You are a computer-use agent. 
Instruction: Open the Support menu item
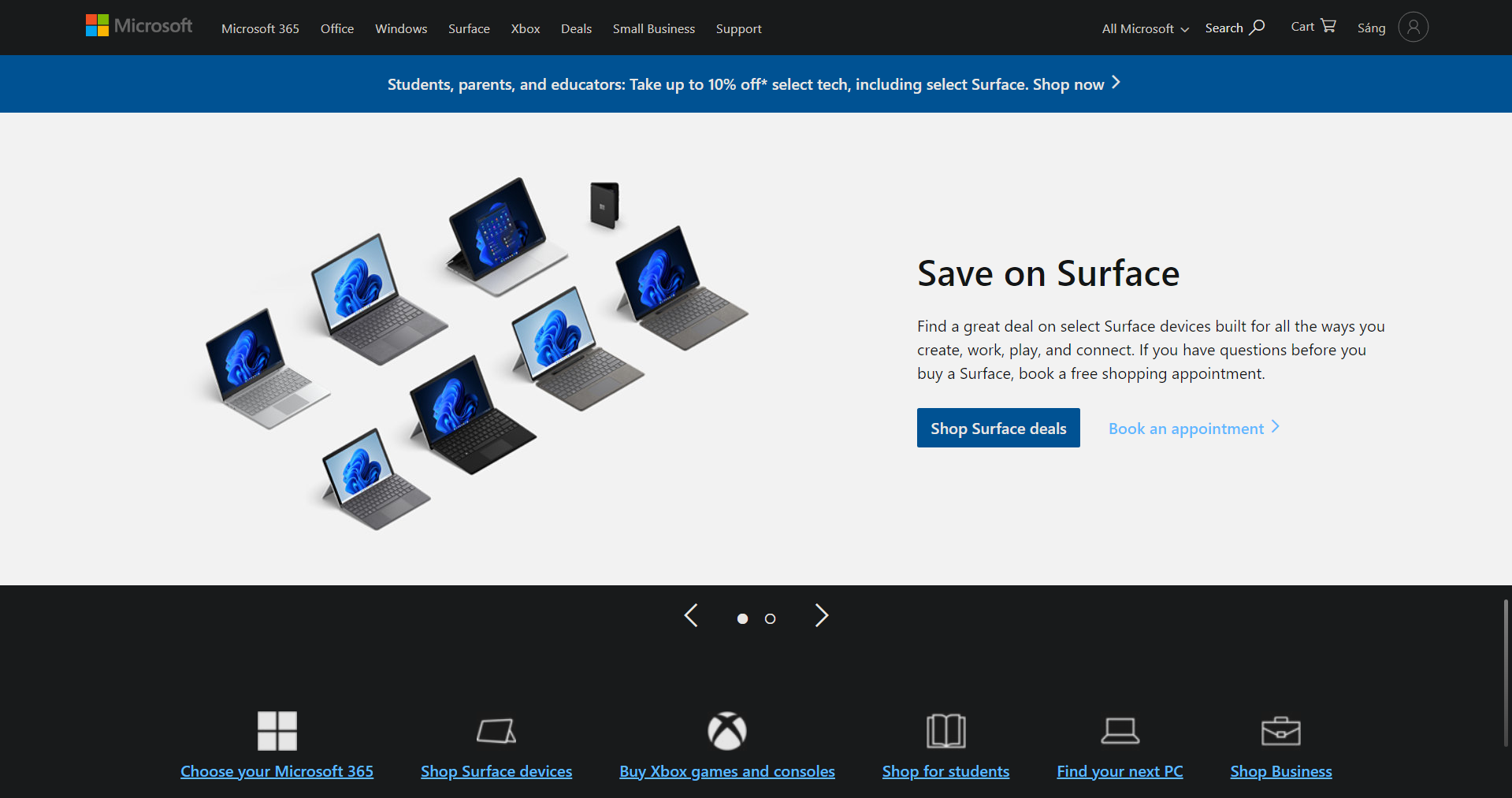pos(739,28)
